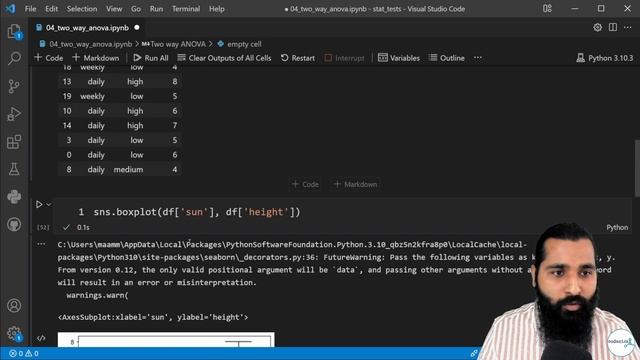Click the VS Code logo icon

tap(10, 9)
